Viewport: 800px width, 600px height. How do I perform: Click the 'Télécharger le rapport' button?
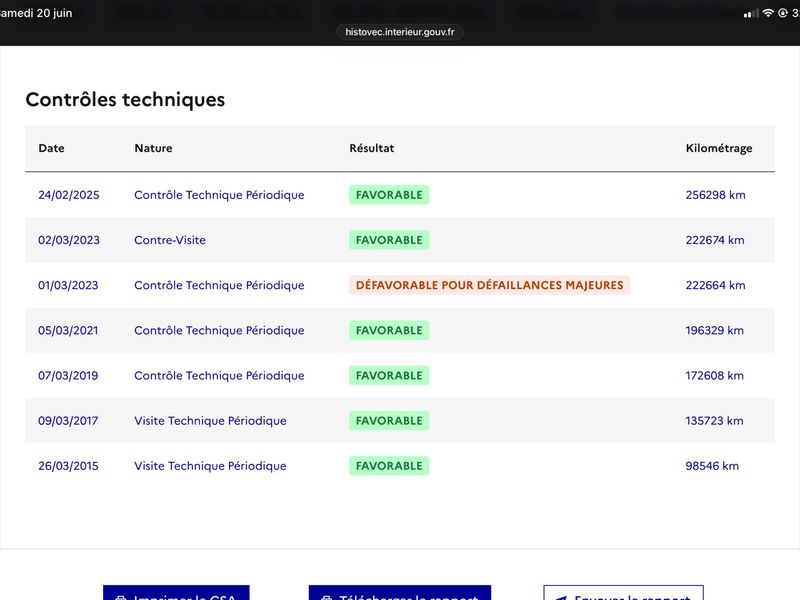click(400, 593)
